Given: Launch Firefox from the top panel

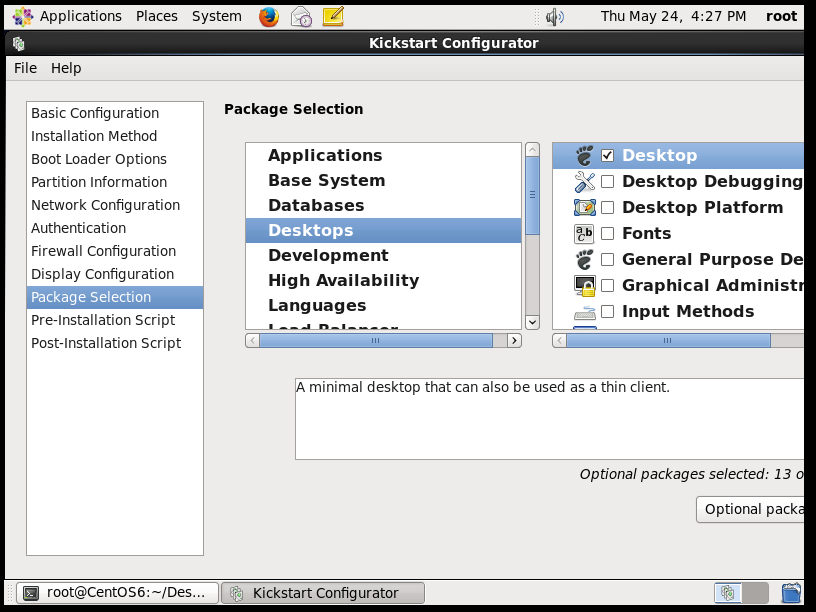Looking at the screenshot, I should click(269, 17).
